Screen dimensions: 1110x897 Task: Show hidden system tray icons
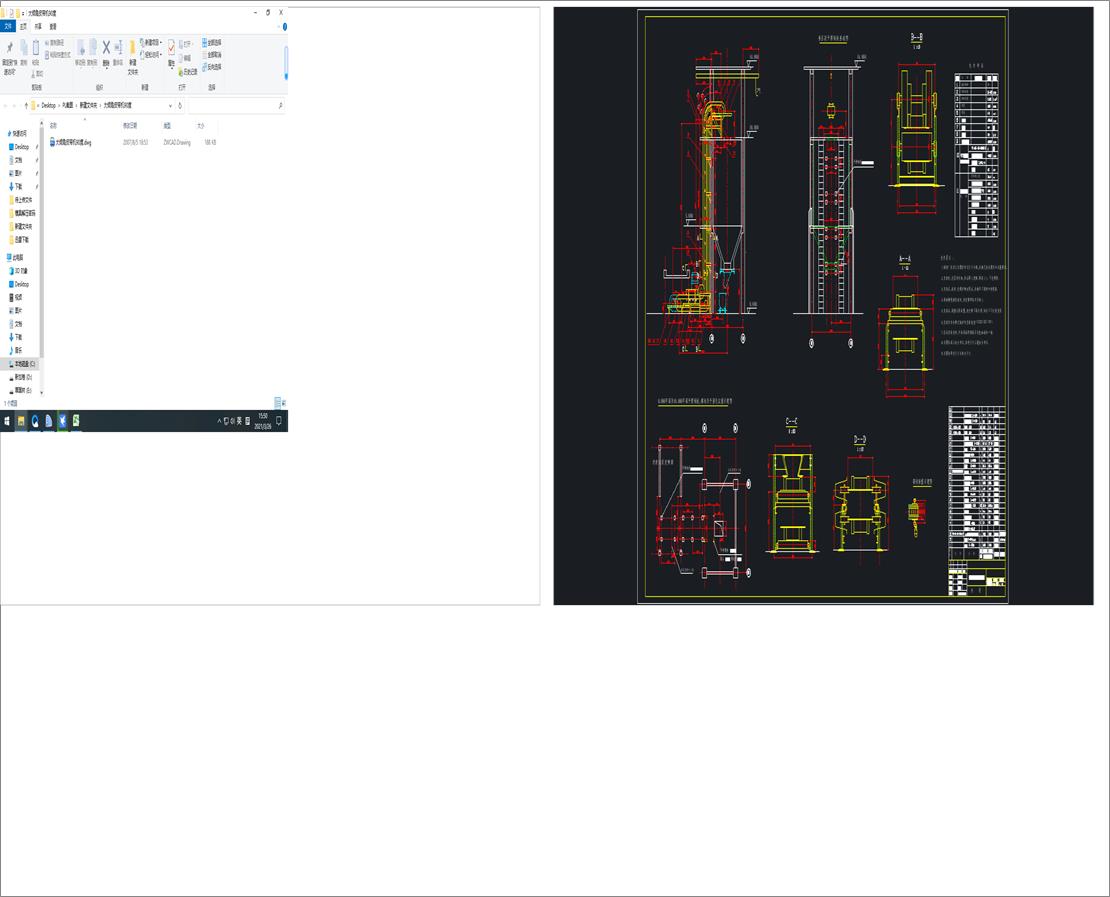click(219, 421)
